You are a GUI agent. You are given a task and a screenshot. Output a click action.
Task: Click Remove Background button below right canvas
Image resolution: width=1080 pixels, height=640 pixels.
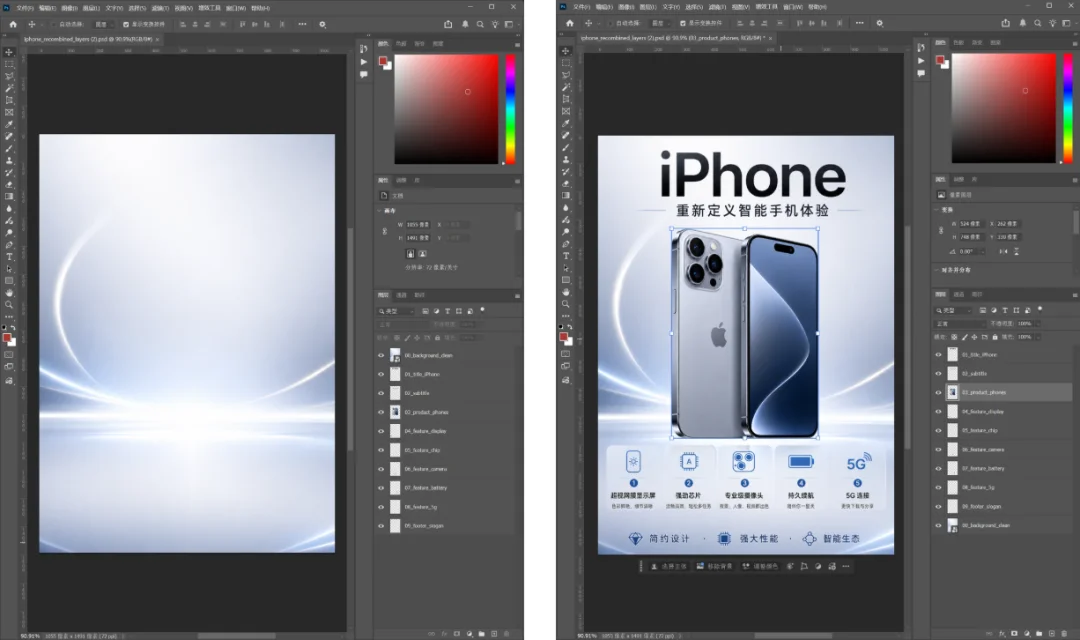(714, 566)
